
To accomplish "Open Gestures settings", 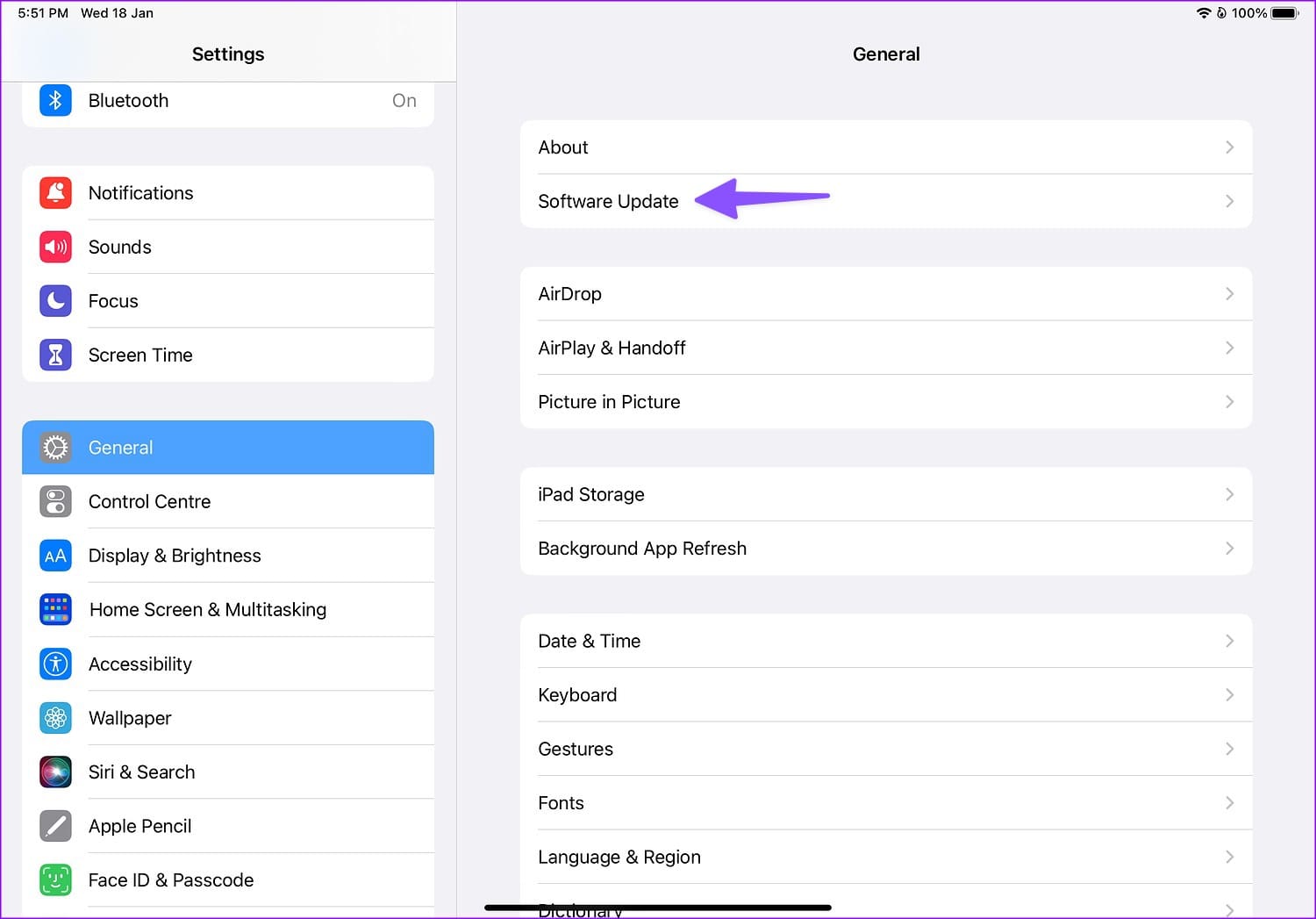I will [886, 749].
